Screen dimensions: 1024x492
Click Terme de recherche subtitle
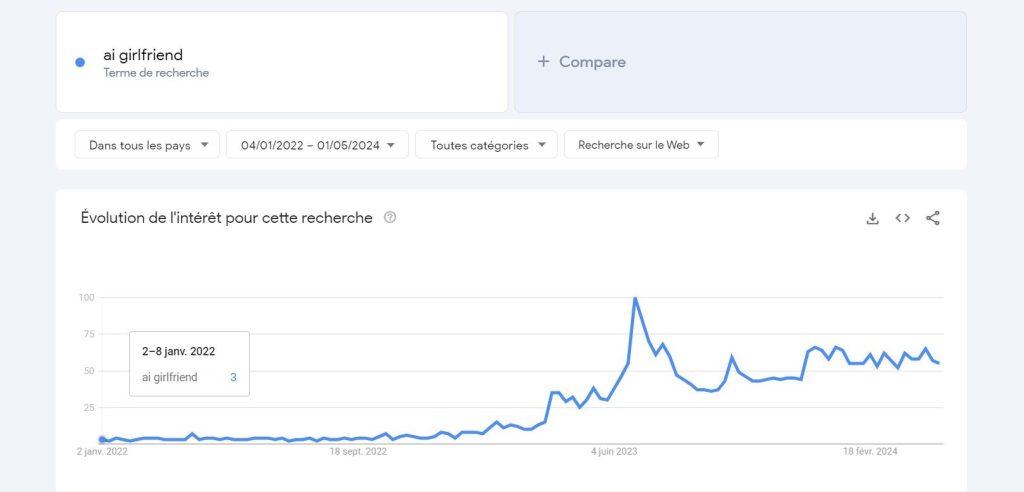click(x=156, y=73)
